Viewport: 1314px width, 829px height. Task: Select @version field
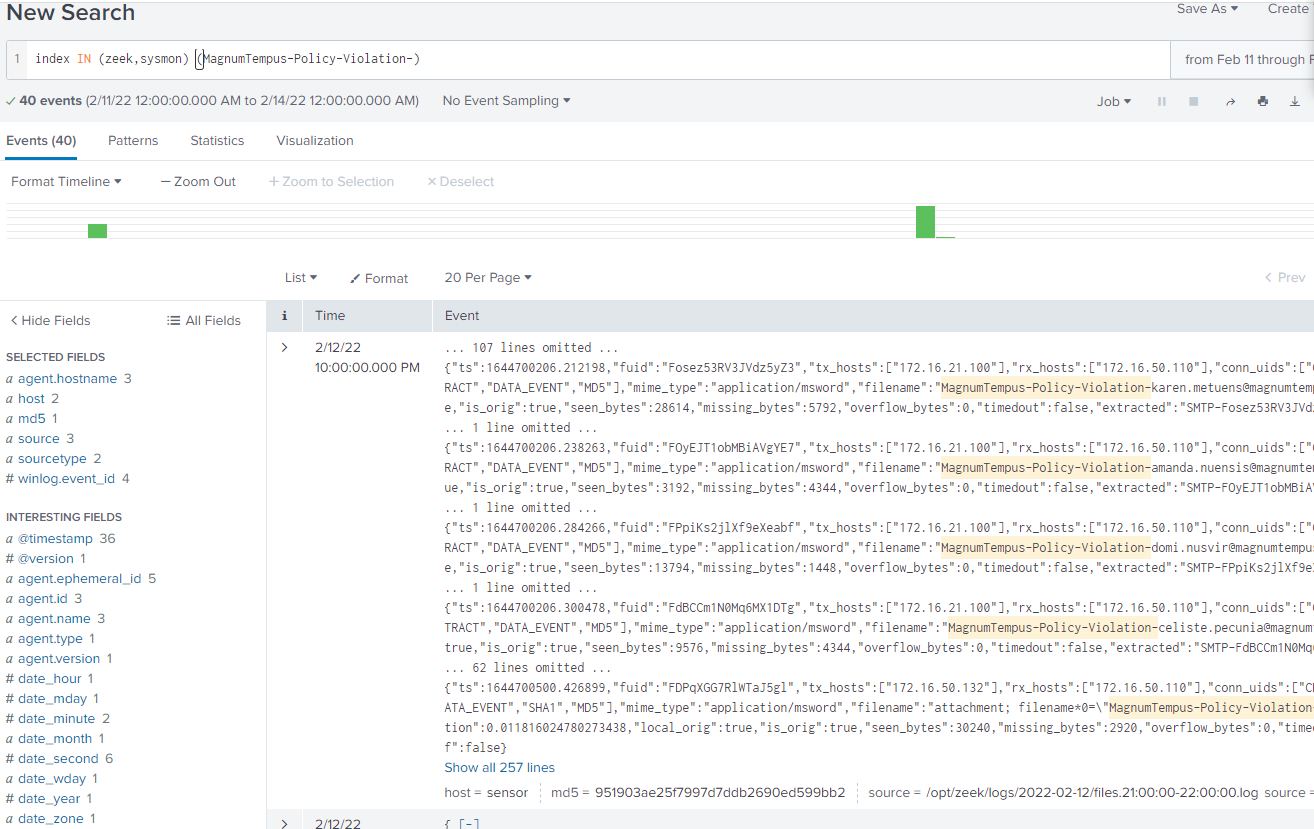[x=46, y=559]
